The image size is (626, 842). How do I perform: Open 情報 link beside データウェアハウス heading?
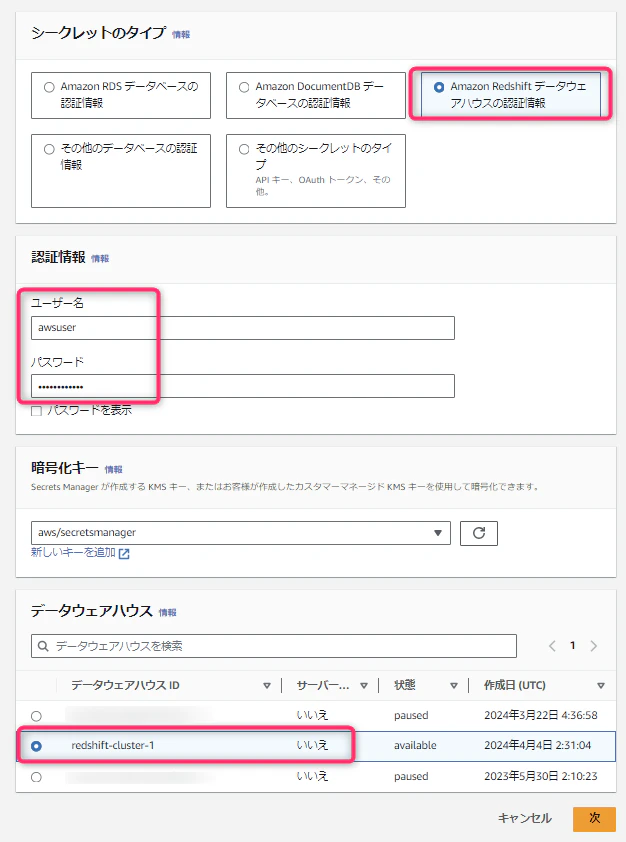(x=168, y=613)
